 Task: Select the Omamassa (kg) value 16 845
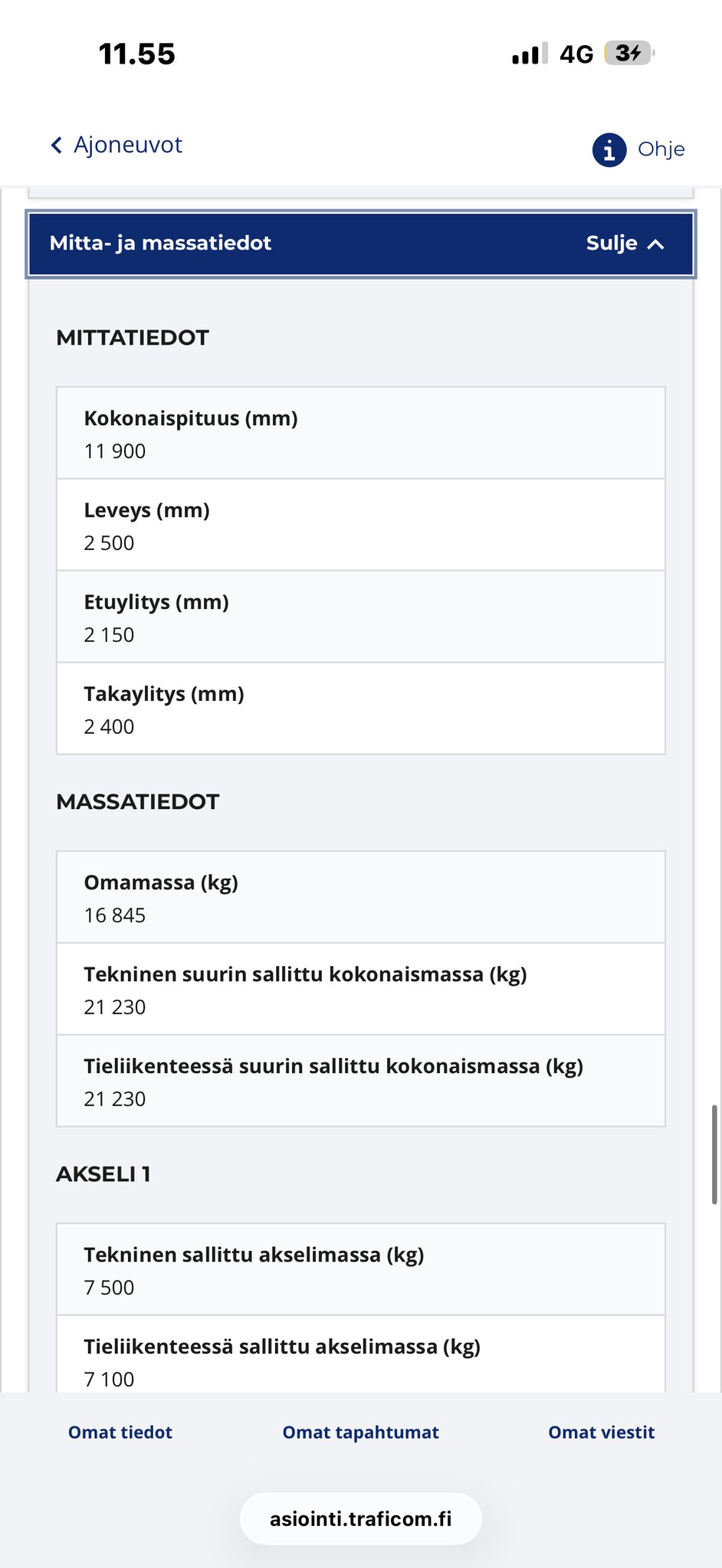click(115, 915)
